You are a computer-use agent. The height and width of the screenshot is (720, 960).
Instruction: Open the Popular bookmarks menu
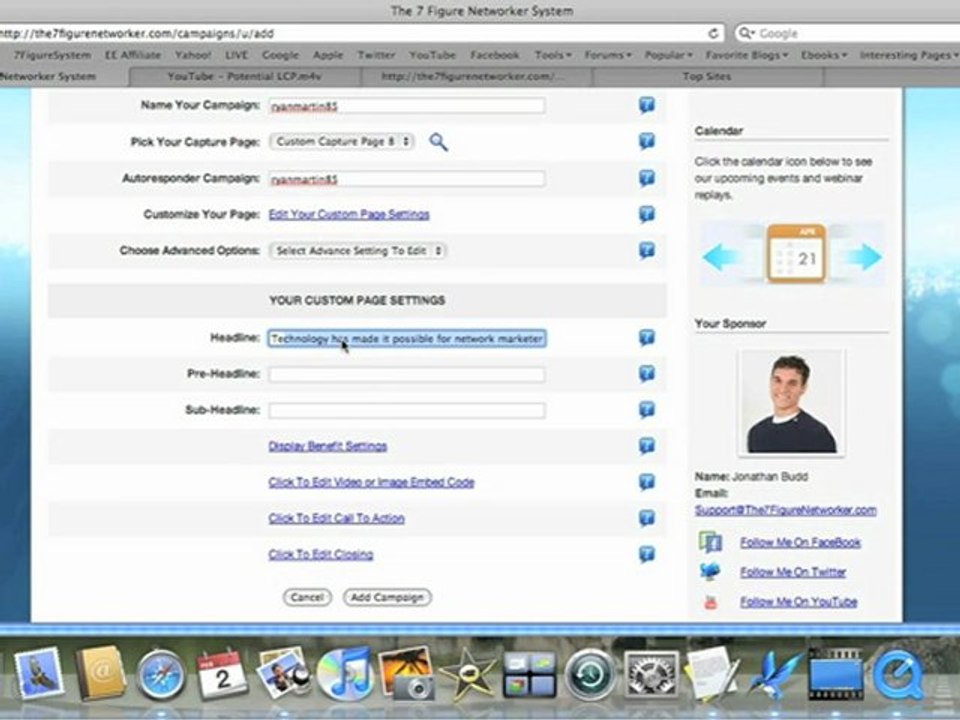tap(668, 55)
